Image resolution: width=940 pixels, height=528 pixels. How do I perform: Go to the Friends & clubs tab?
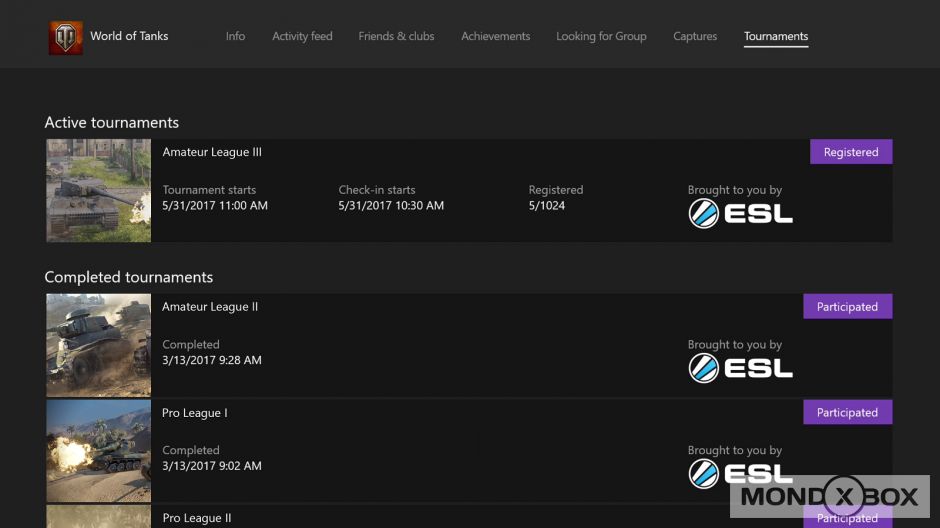[396, 36]
